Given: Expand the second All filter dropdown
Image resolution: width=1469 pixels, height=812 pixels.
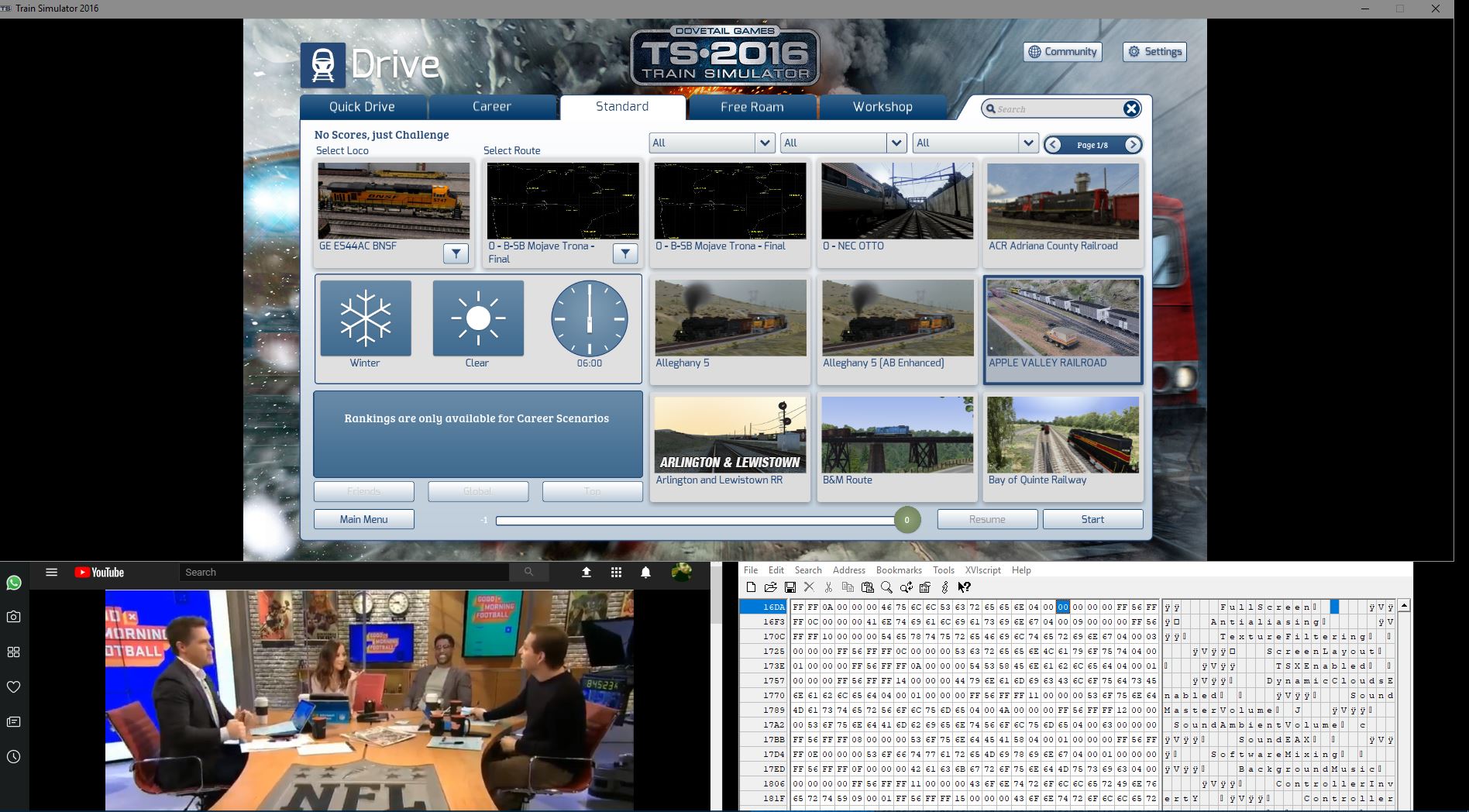Looking at the screenshot, I should click(896, 143).
